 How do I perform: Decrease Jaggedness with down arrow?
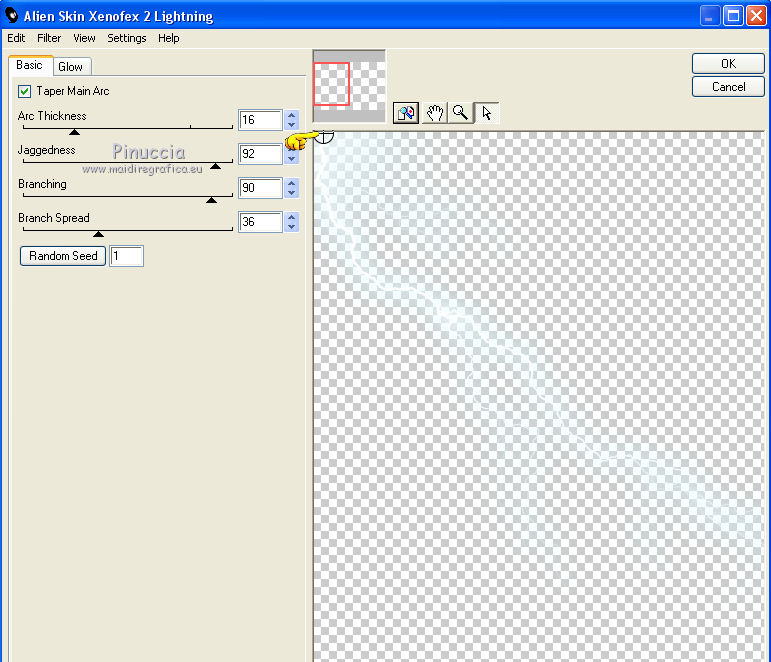[x=292, y=159]
